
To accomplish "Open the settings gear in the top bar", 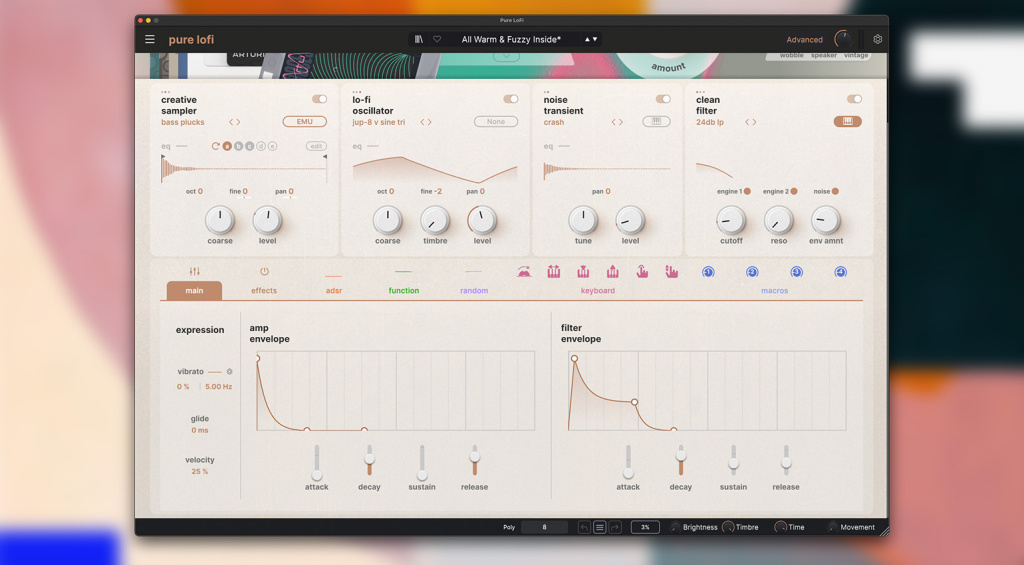I will 878,39.
